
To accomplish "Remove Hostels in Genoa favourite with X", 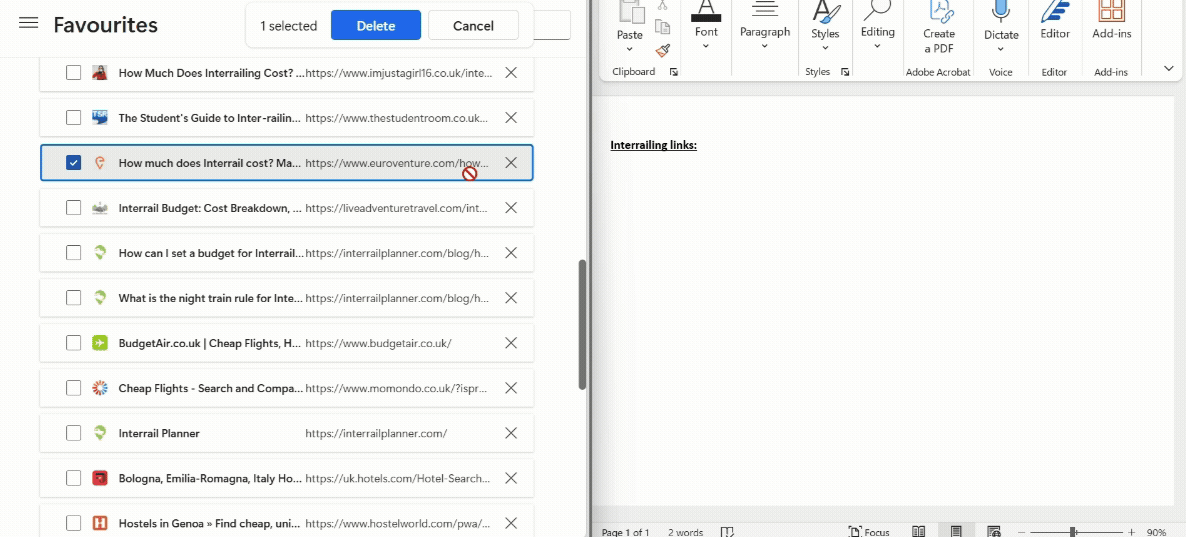I will pos(511,523).
